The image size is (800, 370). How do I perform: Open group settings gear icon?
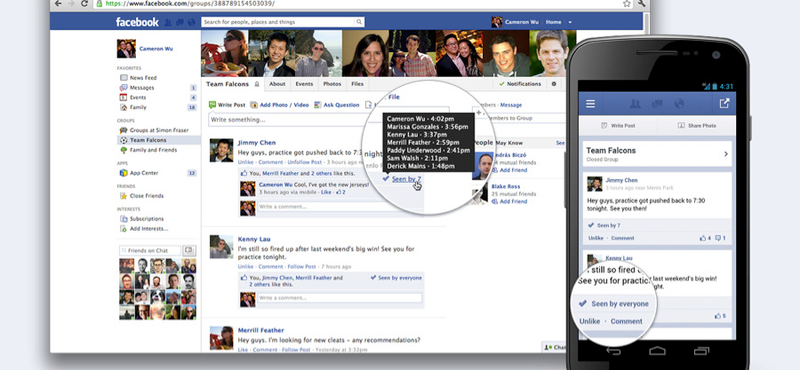pos(554,84)
